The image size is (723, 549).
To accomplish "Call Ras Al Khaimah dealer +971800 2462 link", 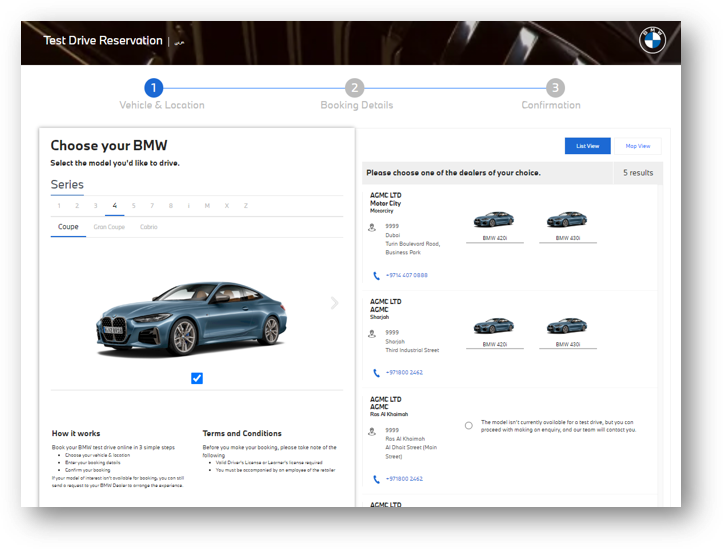I will (404, 479).
